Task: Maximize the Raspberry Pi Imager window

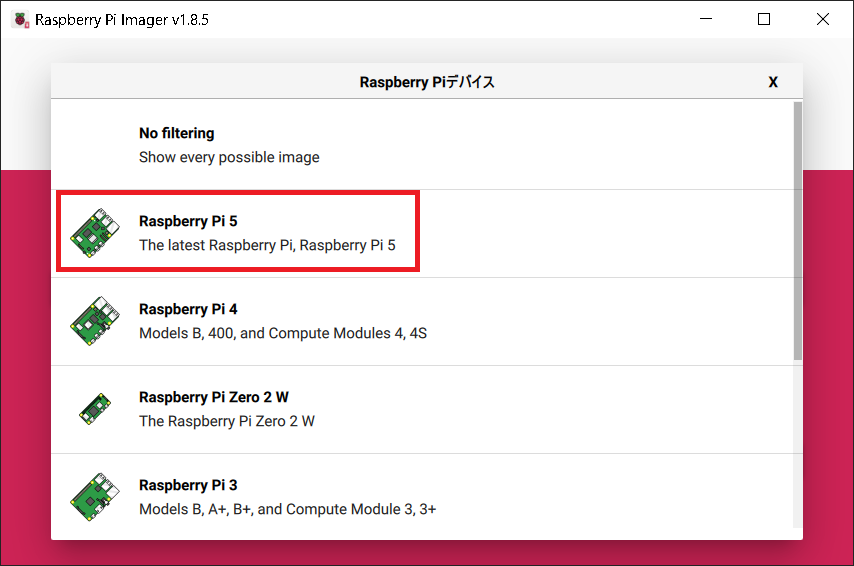Action: (764, 19)
